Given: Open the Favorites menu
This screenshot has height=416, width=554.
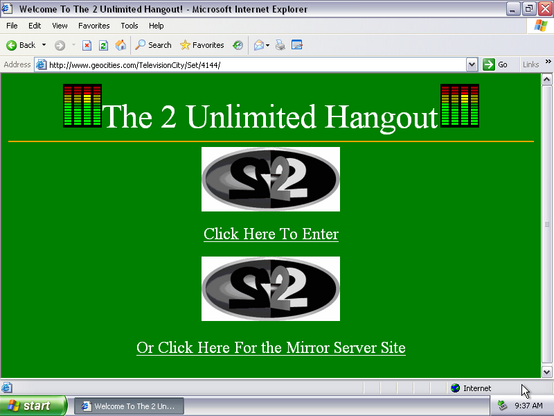Looking at the screenshot, I should pos(94,26).
